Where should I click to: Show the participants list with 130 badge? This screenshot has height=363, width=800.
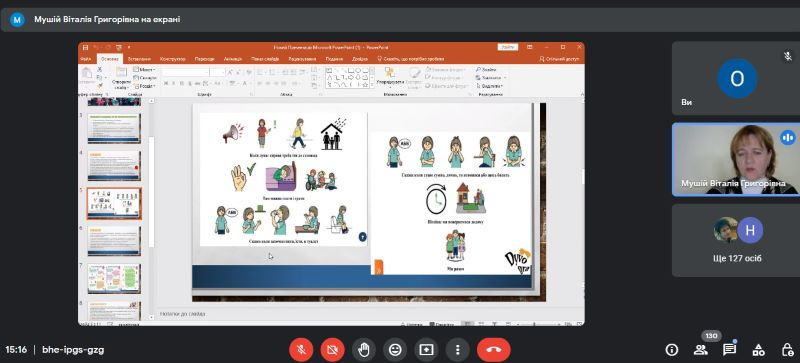coord(701,350)
